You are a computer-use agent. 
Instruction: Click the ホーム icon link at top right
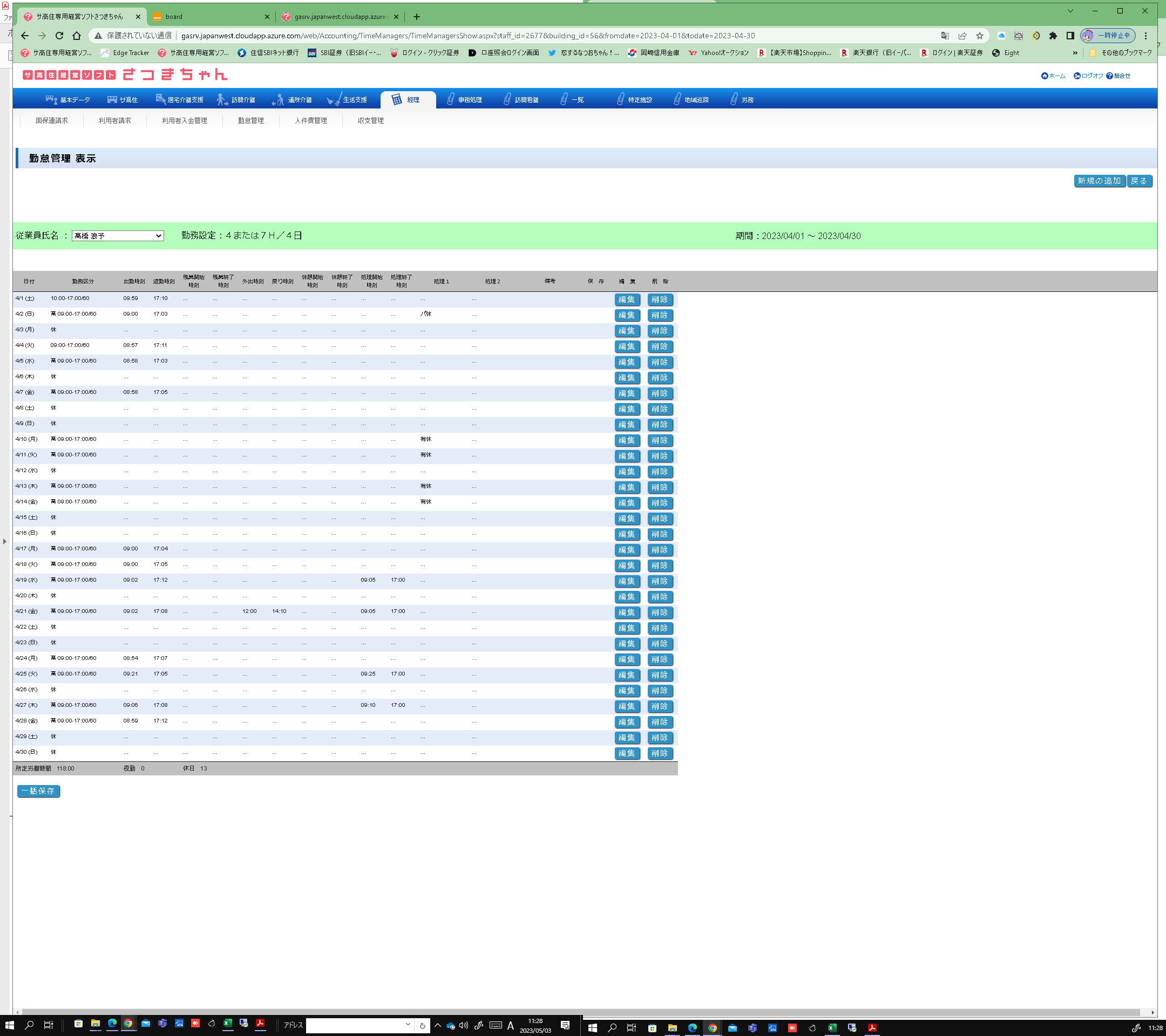pyautogui.click(x=1053, y=76)
